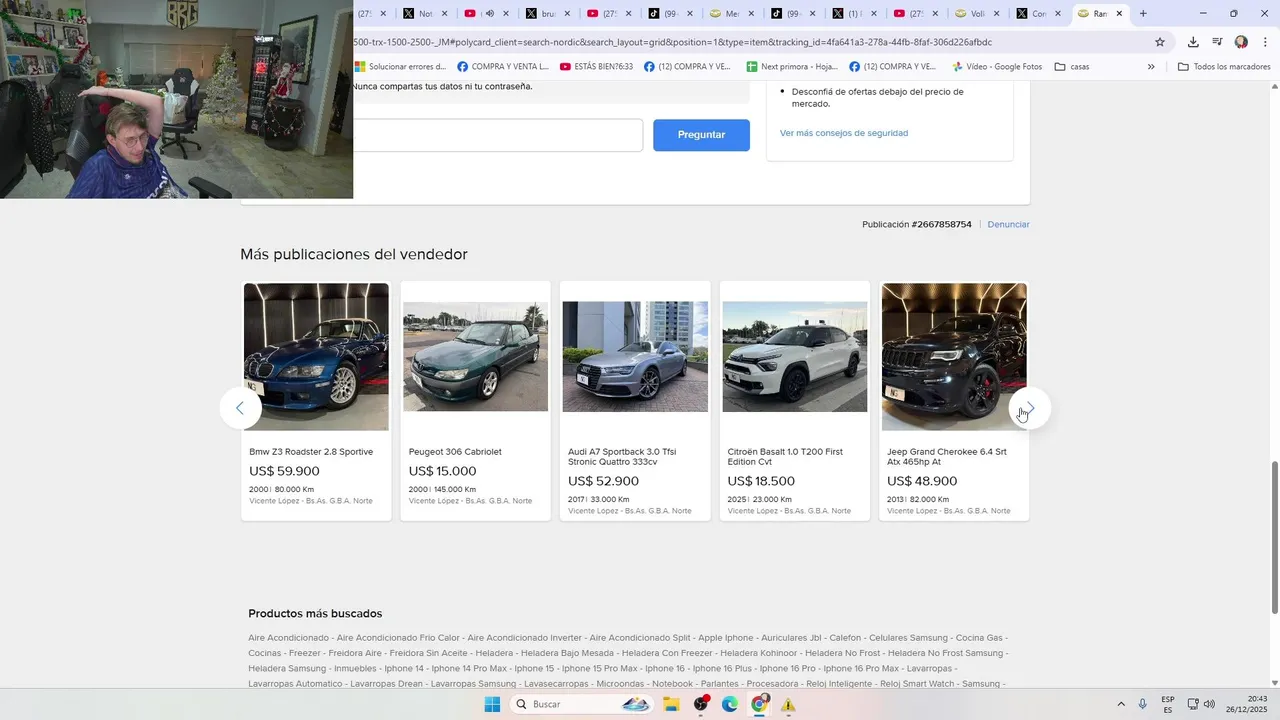Open Chrome media controls icon

(x=1217, y=42)
